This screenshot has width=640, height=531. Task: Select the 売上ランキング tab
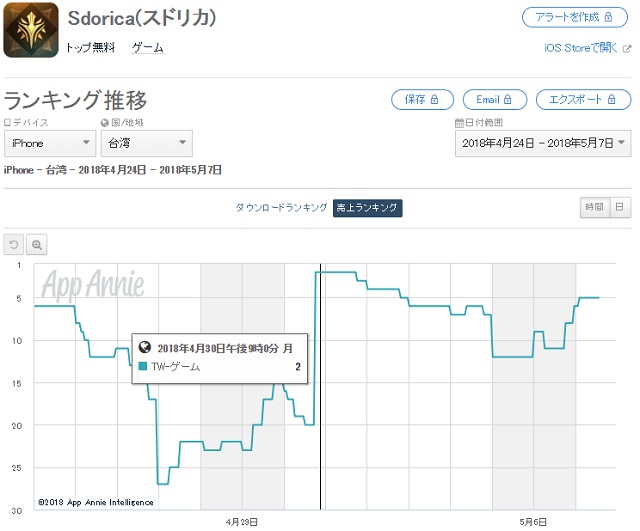[368, 207]
